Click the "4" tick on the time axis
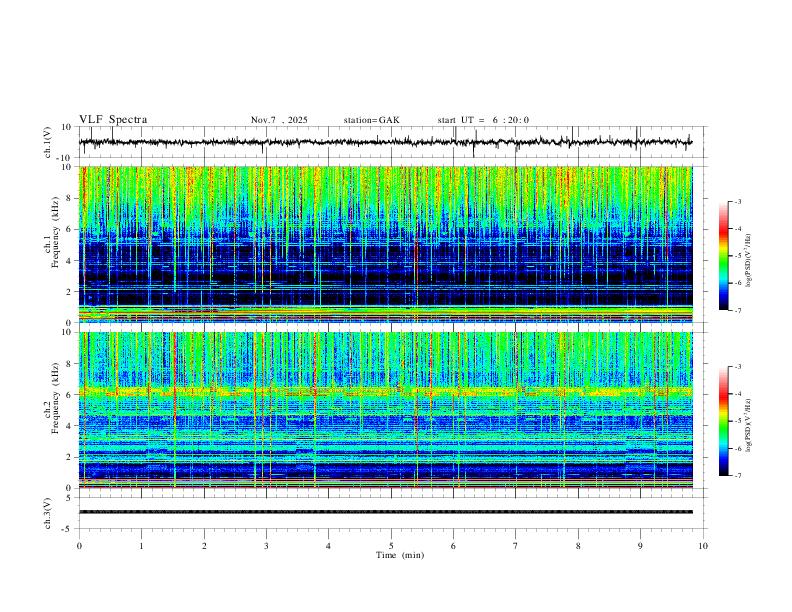Viewport: 792px width, 612px height. (328, 546)
